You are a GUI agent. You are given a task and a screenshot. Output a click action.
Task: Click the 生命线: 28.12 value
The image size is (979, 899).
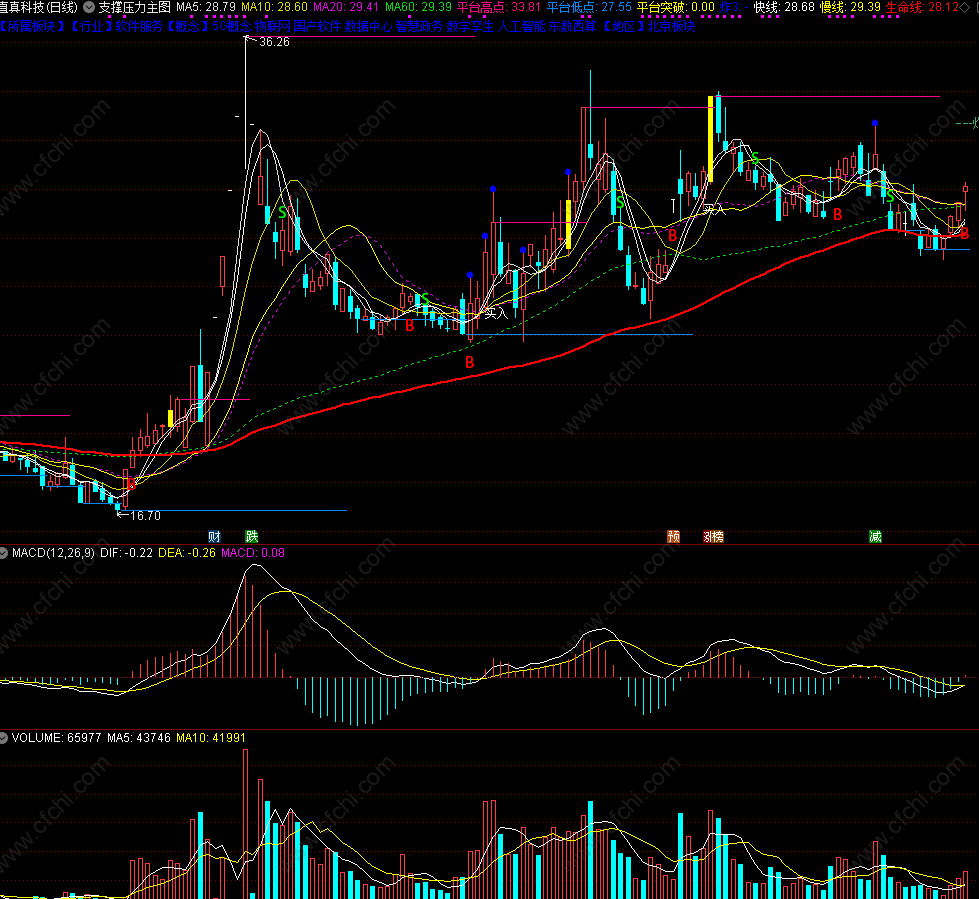click(x=923, y=7)
